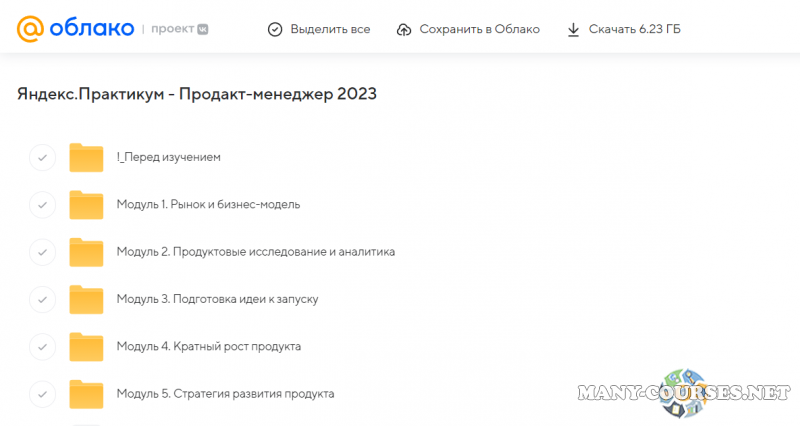Toggle the checkbox for Модуль 1 folder

42,204
